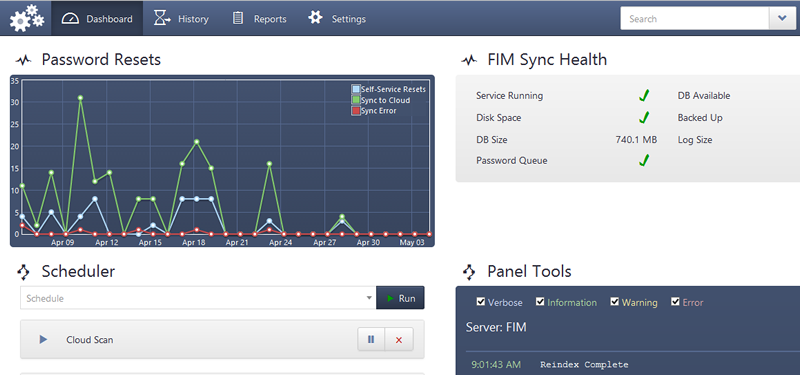Start Cloud Scan with play triangle
This screenshot has height=376, width=800.
click(43, 339)
